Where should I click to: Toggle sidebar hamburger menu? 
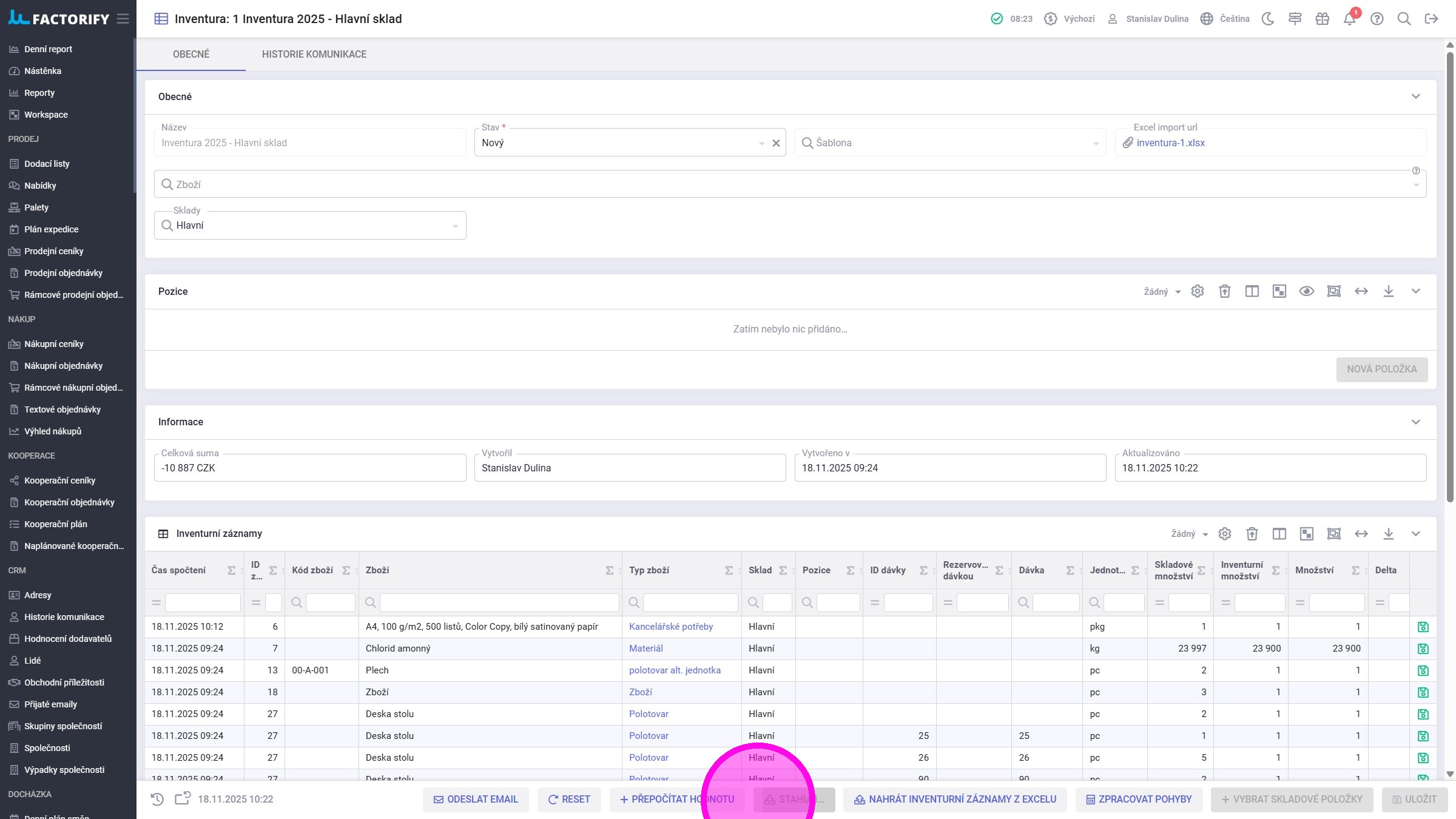[x=123, y=19]
